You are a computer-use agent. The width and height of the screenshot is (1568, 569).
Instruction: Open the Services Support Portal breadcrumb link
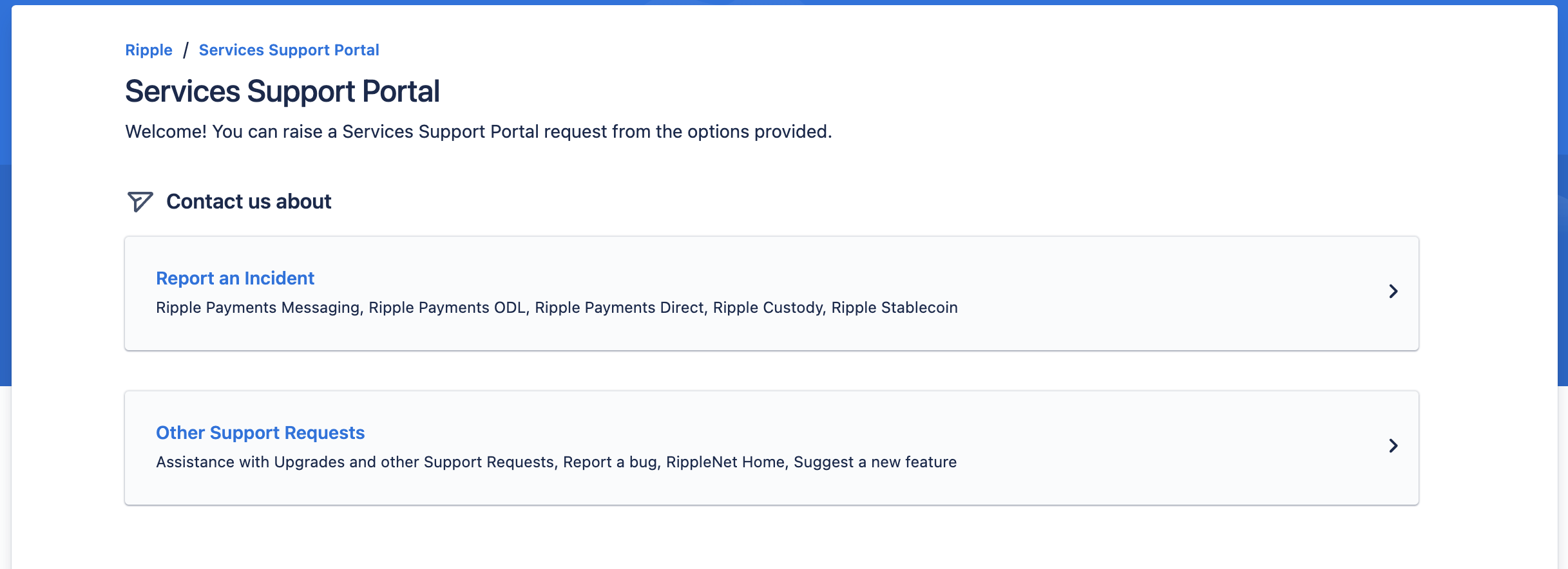point(289,50)
